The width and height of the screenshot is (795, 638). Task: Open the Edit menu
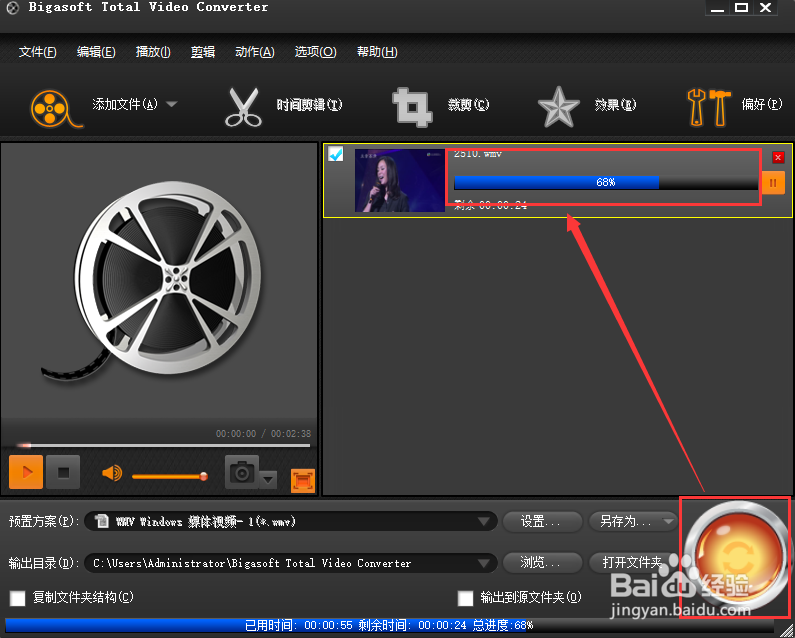tap(96, 52)
